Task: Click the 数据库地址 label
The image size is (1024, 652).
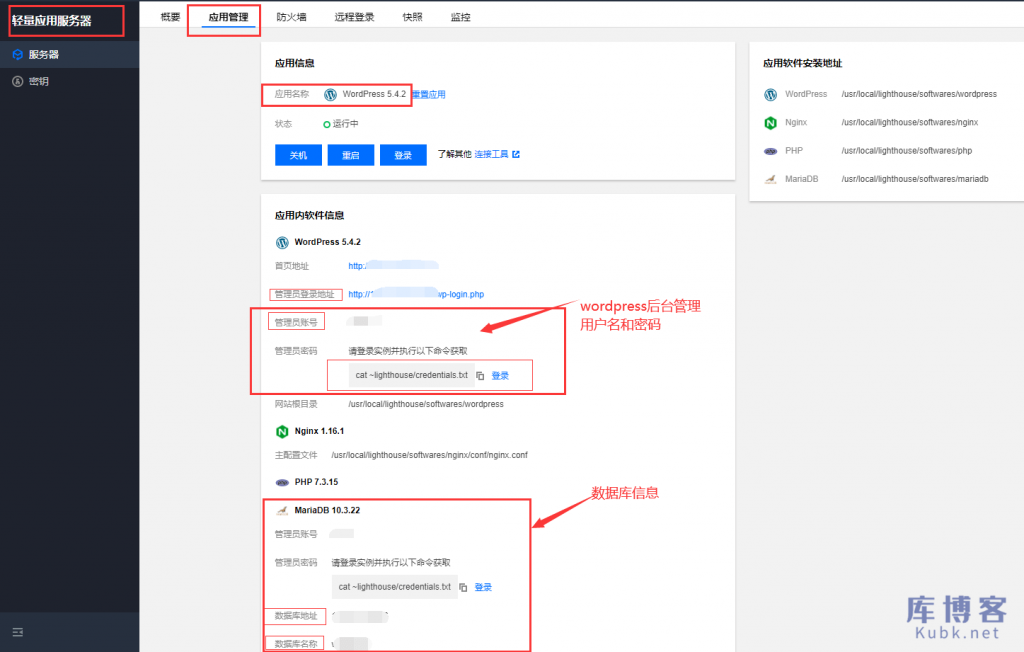Action: click(x=296, y=615)
